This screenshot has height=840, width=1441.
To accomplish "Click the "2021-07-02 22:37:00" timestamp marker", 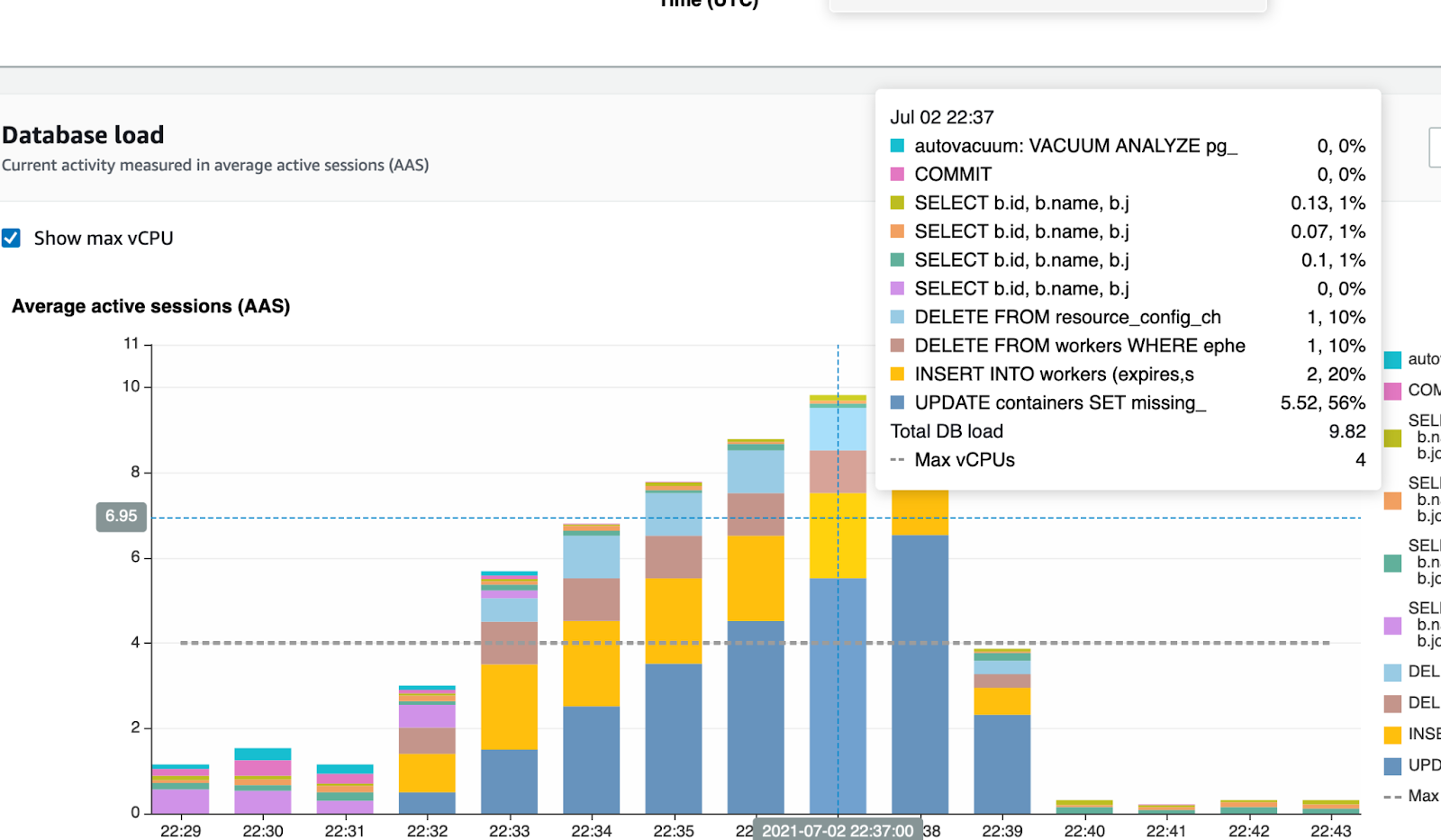I will click(x=838, y=829).
